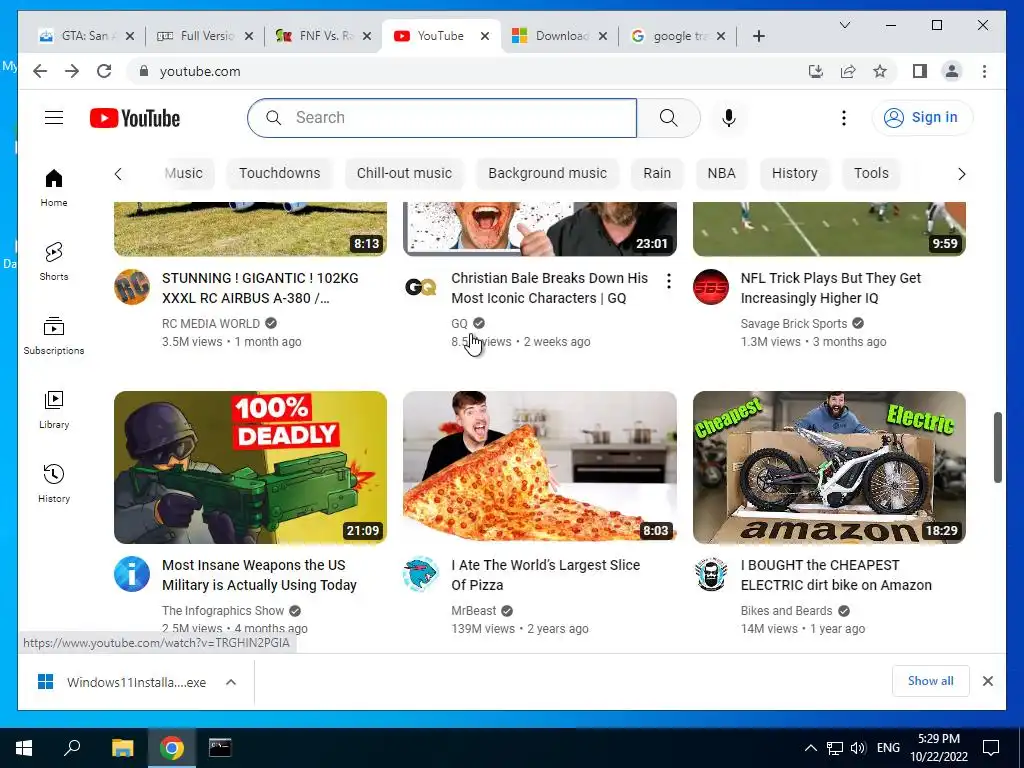Open Subscriptions in the sidebar
This screenshot has height=768, width=1024.
pos(54,336)
